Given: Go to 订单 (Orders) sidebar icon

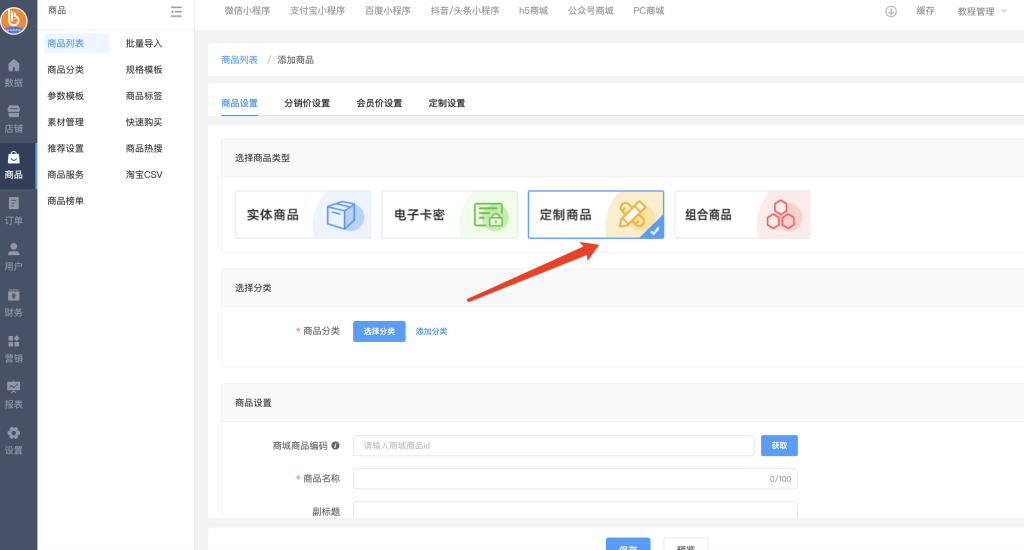Looking at the screenshot, I should tap(14, 210).
